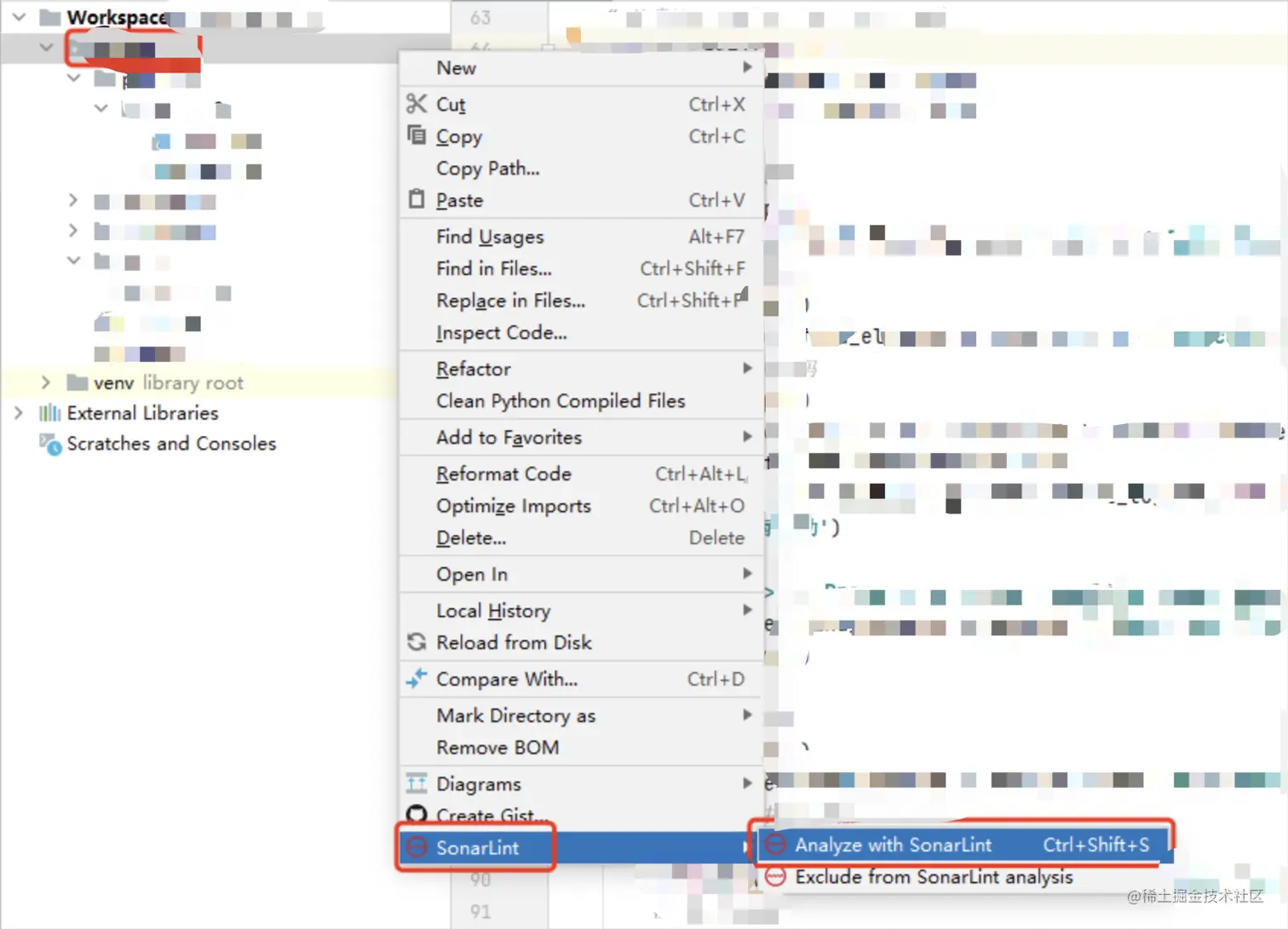The image size is (1288, 929).
Task: Open the Refactor submenu arrow
Action: [x=747, y=368]
